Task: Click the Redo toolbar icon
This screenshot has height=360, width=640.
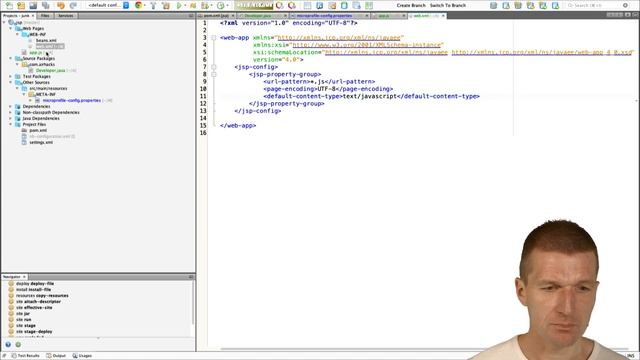Action: (73, 5)
